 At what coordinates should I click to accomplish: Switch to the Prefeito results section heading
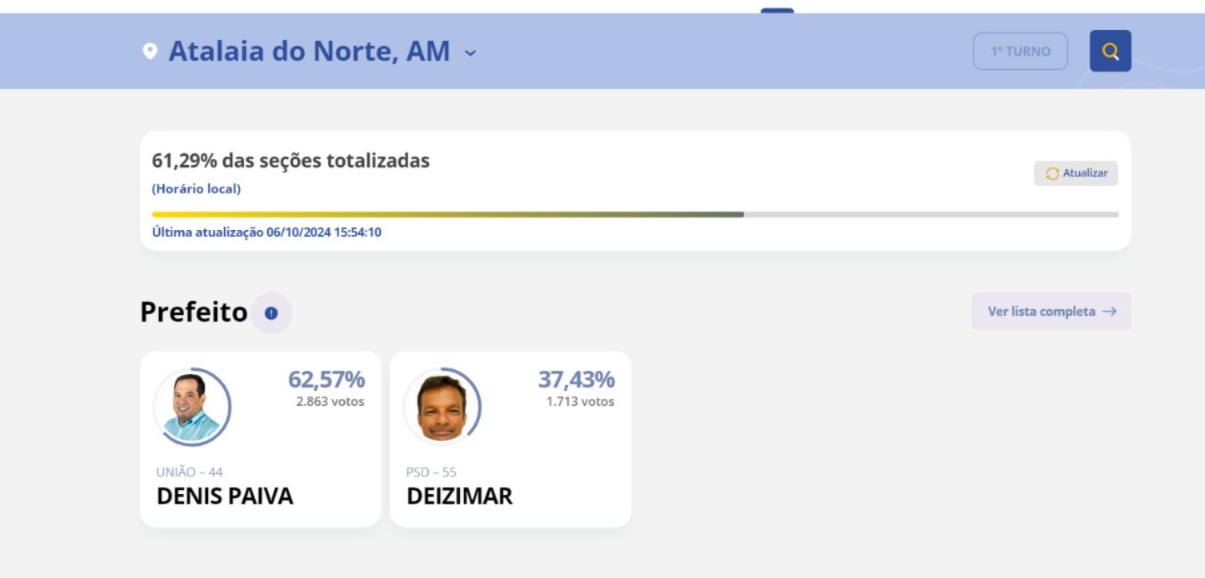pyautogui.click(x=194, y=311)
